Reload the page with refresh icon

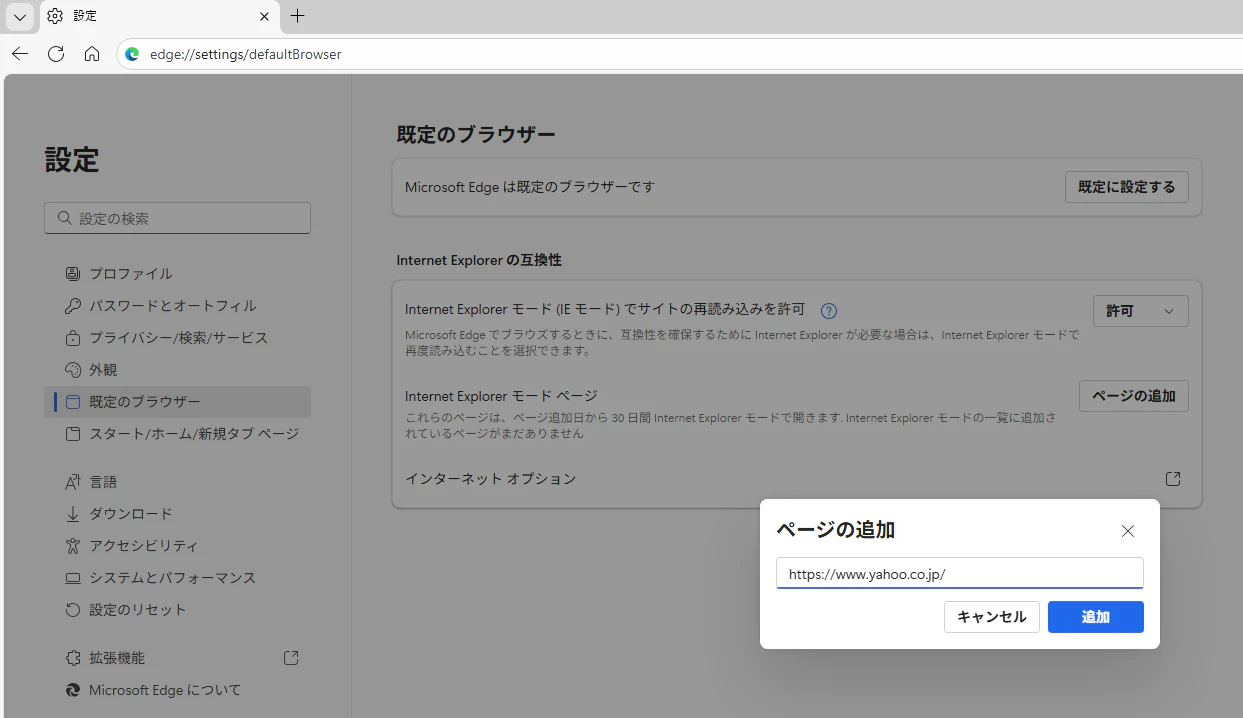click(56, 54)
